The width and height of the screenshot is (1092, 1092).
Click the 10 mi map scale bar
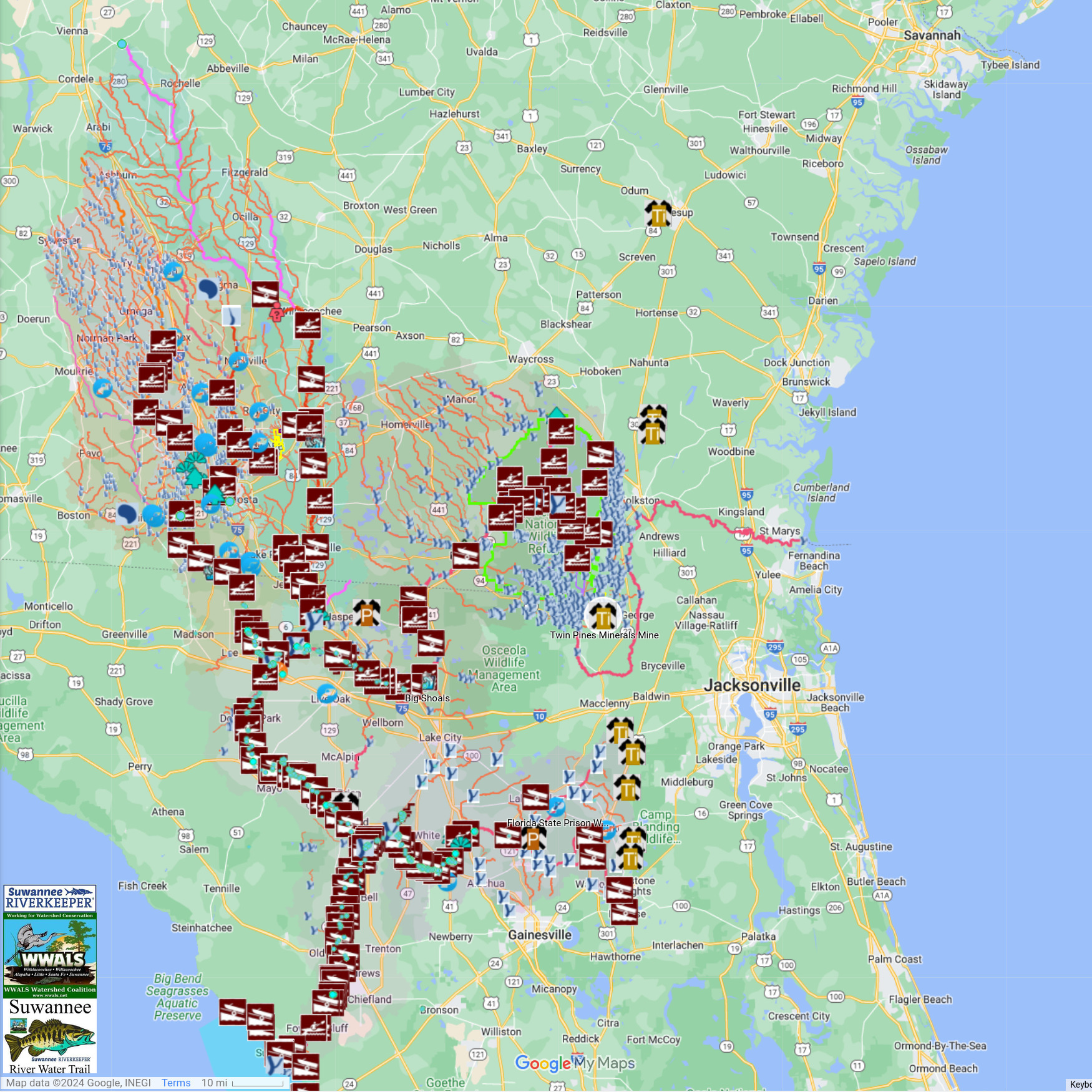pos(258,1083)
